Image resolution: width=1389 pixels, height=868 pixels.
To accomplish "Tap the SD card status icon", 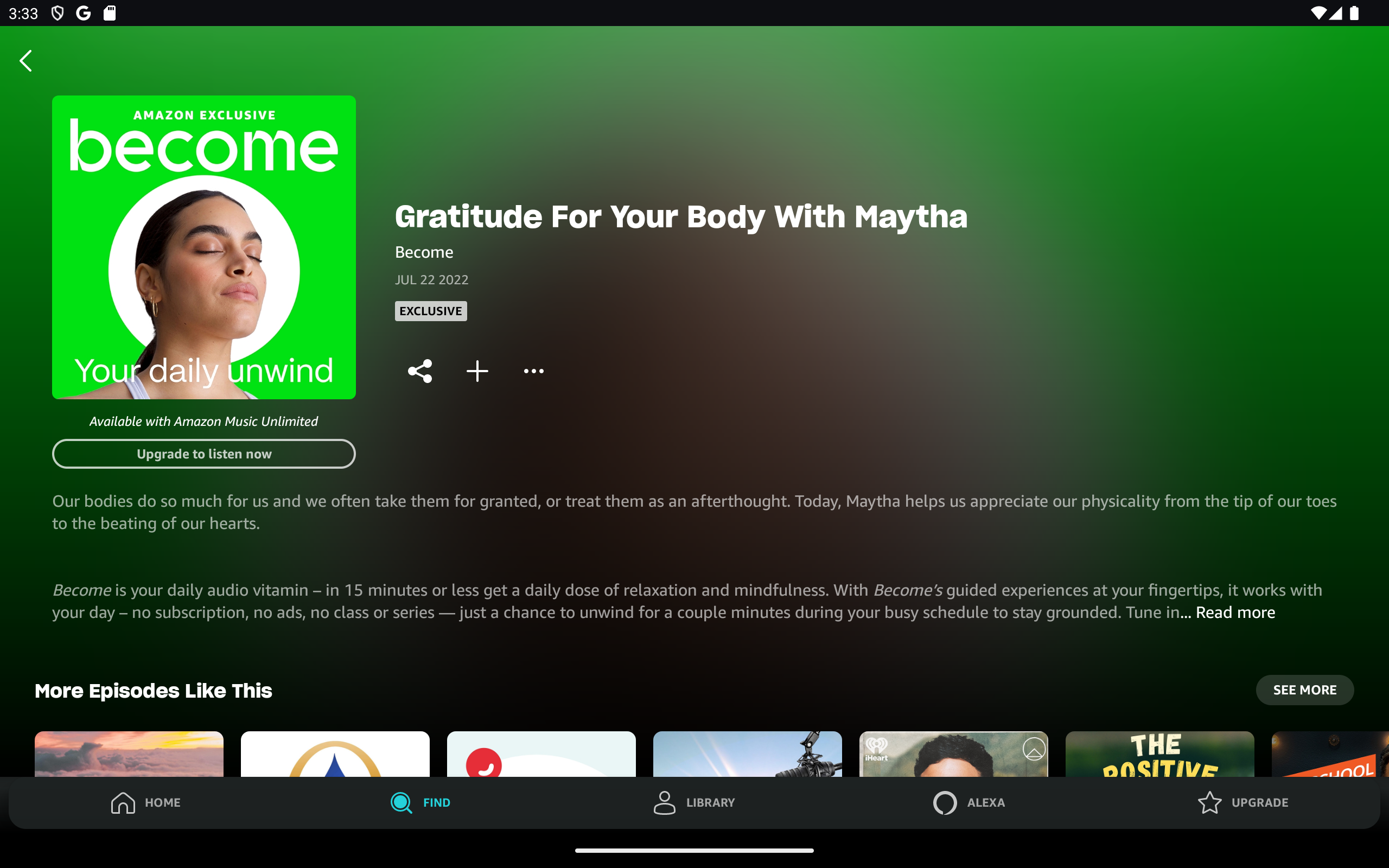I will tap(110, 13).
